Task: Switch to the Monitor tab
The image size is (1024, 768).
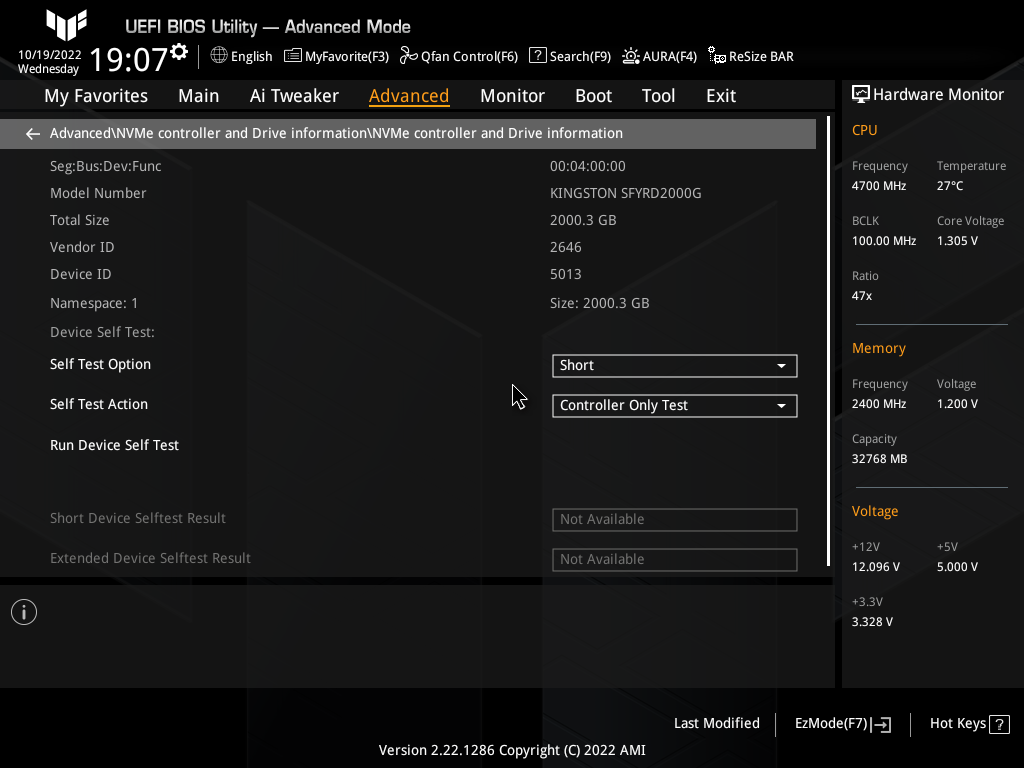Action: (512, 95)
